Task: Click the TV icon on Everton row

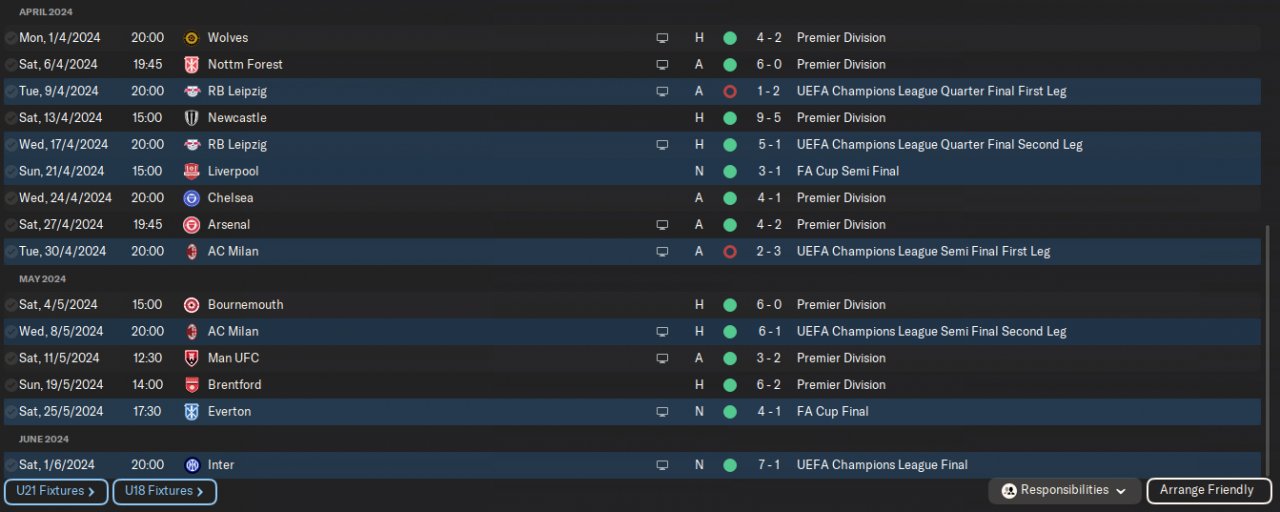Action: click(662, 412)
